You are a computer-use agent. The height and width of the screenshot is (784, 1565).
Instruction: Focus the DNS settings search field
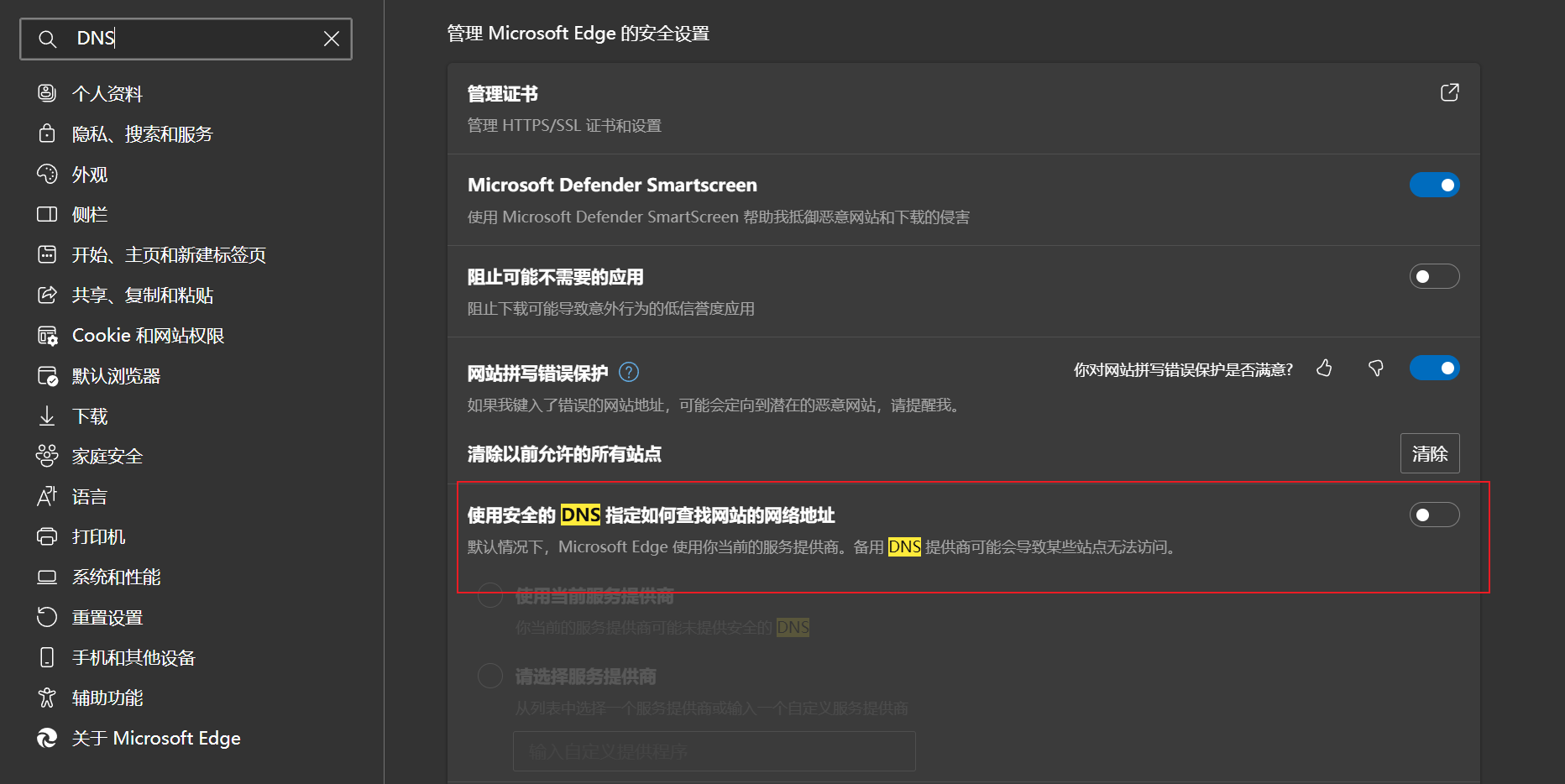pyautogui.click(x=193, y=39)
